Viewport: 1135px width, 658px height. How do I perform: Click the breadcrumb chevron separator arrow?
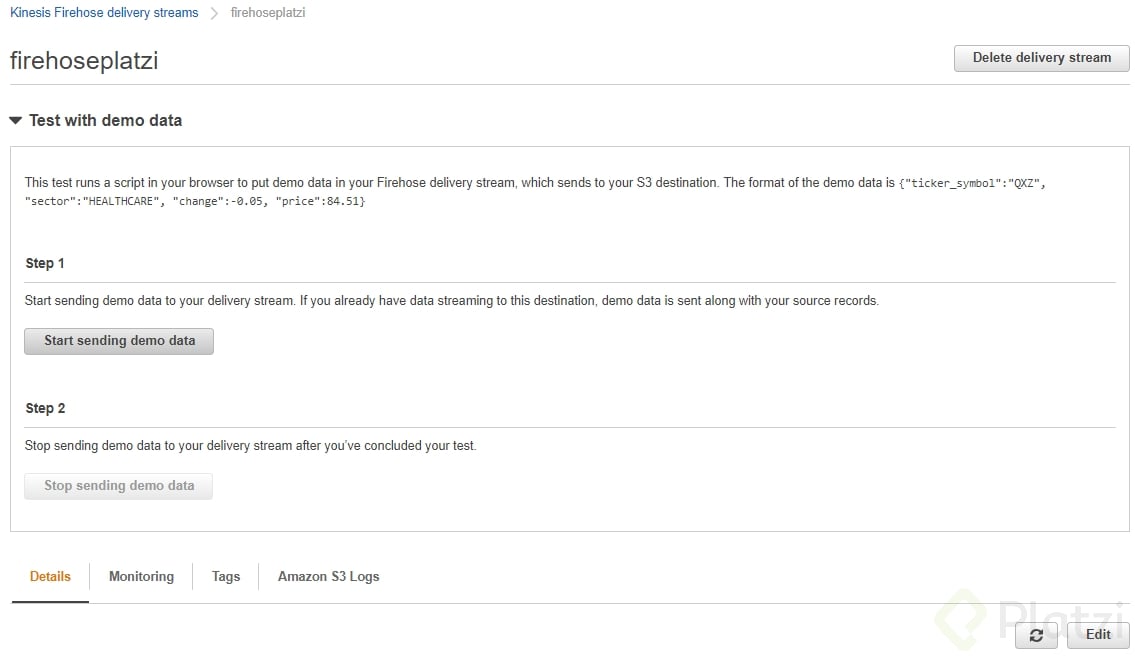[214, 13]
